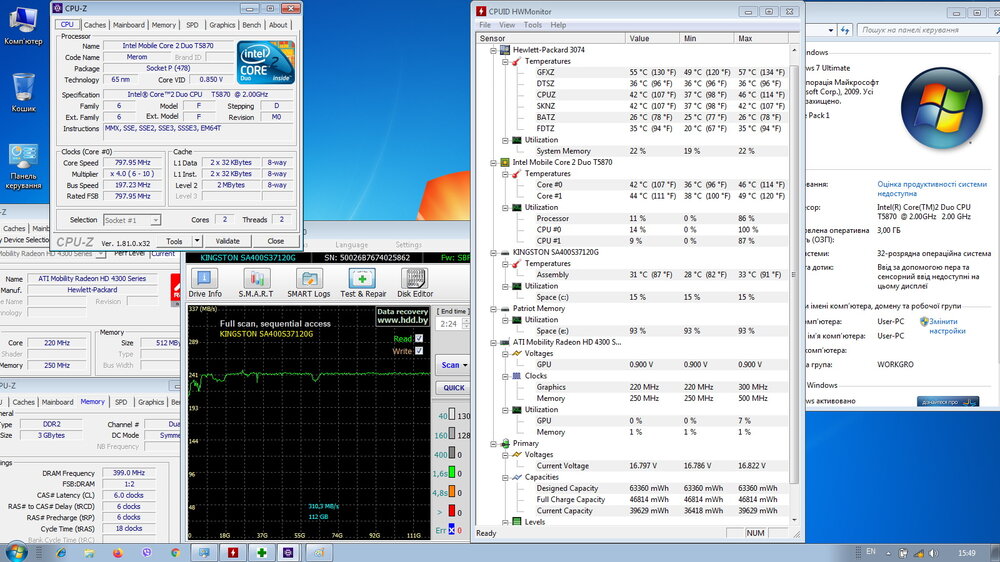Uncheck the Write checkbox on graph
This screenshot has width=1000, height=562.
(x=419, y=350)
